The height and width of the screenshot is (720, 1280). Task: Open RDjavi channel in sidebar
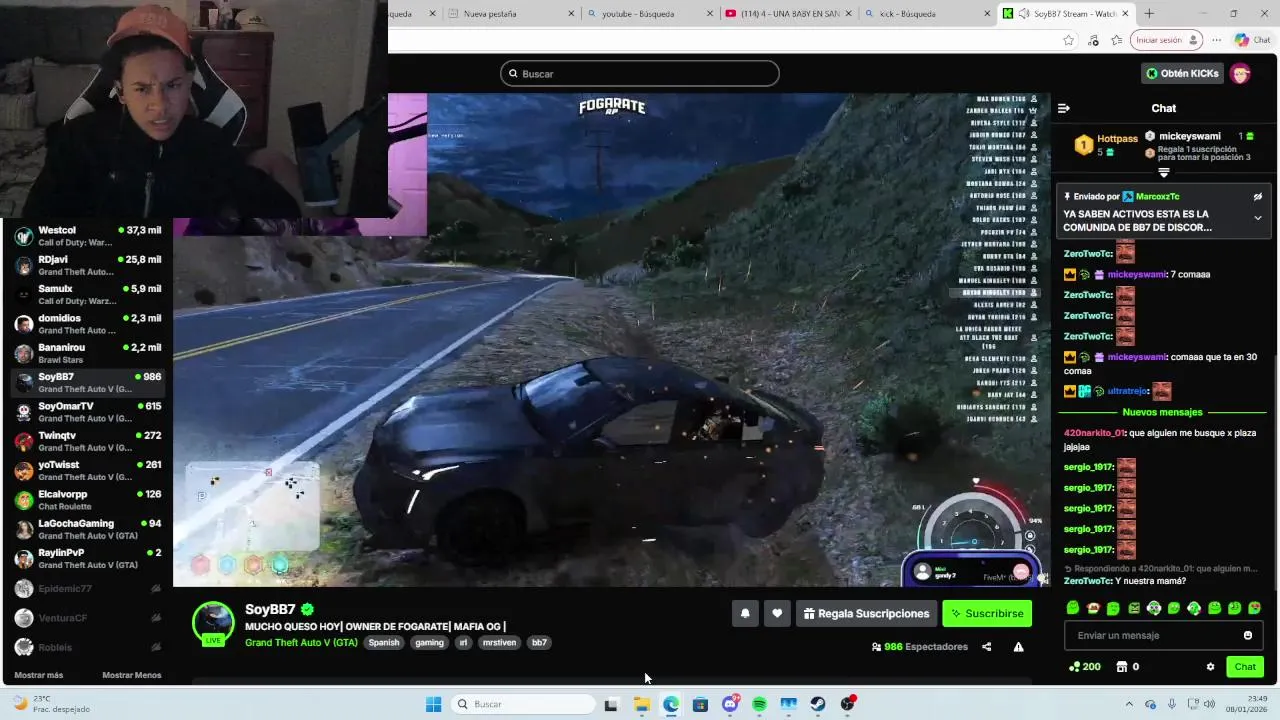coord(88,265)
